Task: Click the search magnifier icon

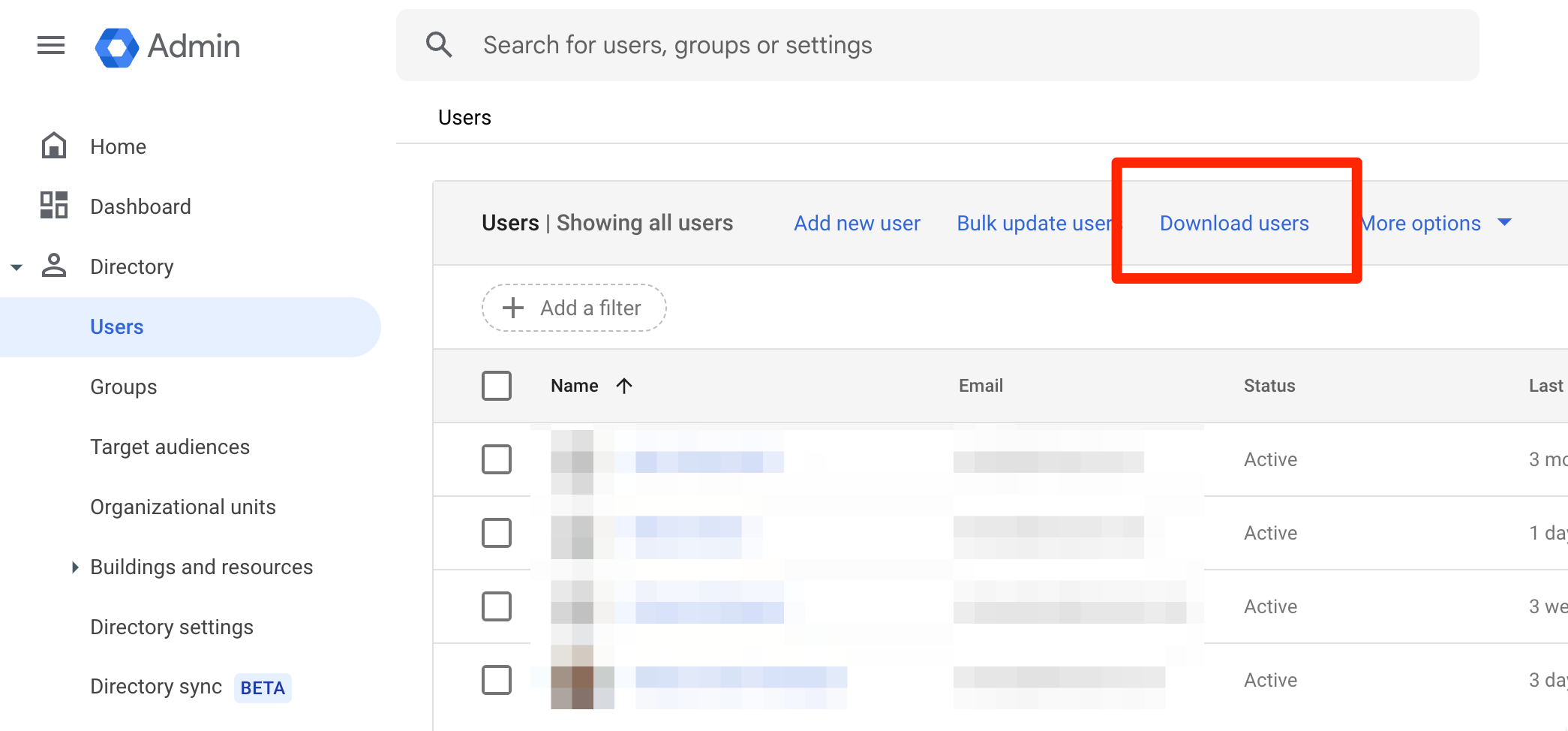Action: coord(440,45)
